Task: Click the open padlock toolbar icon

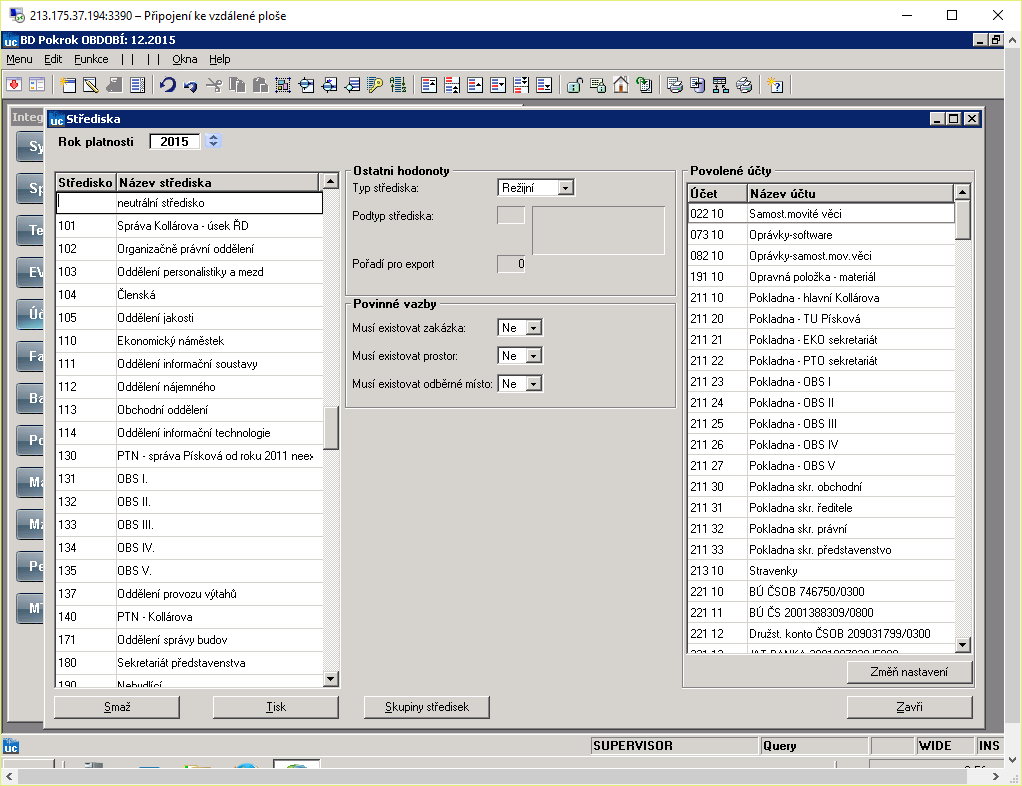Action: (x=574, y=85)
